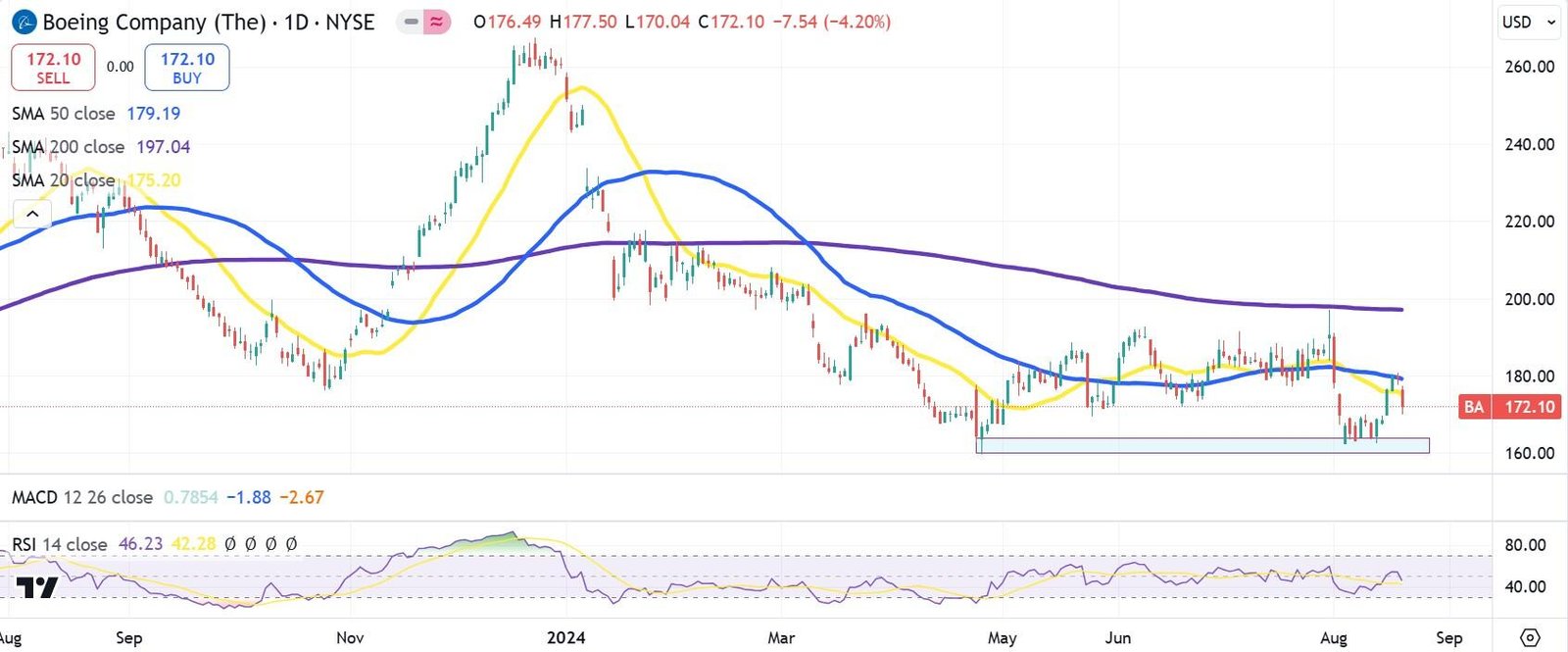
Task: Click the Boeing company logo icon
Action: click(x=24, y=22)
